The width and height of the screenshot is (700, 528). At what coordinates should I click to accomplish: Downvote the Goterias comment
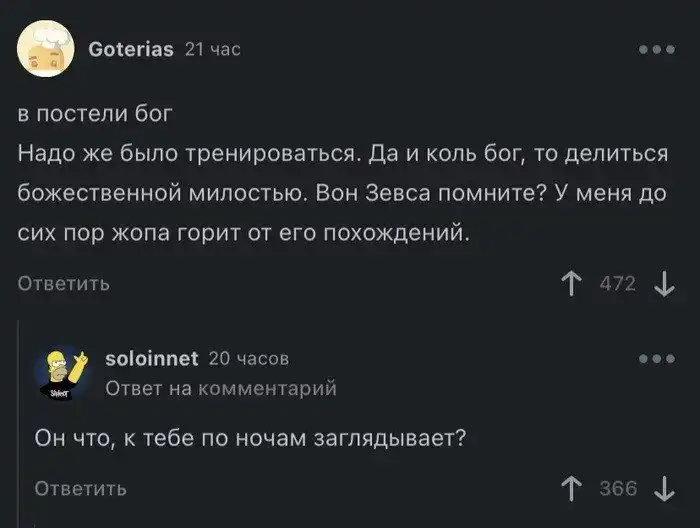(663, 284)
